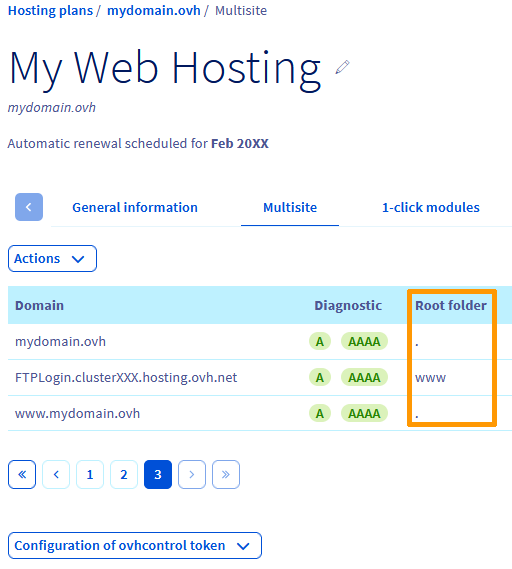This screenshot has width=512, height=569.
Task: Open Hosting plans breadcrumb link
Action: tap(50, 11)
